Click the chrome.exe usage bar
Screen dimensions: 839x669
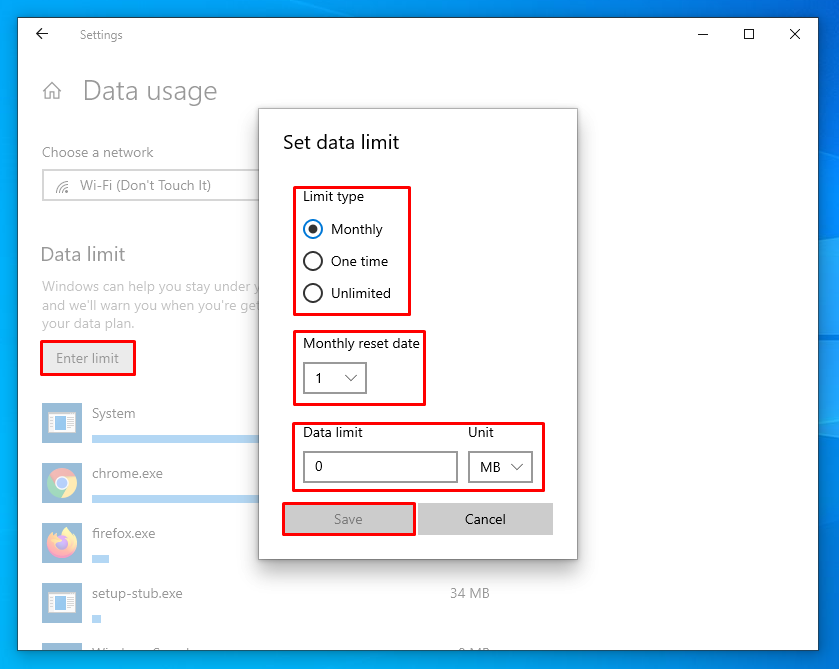click(x=176, y=499)
